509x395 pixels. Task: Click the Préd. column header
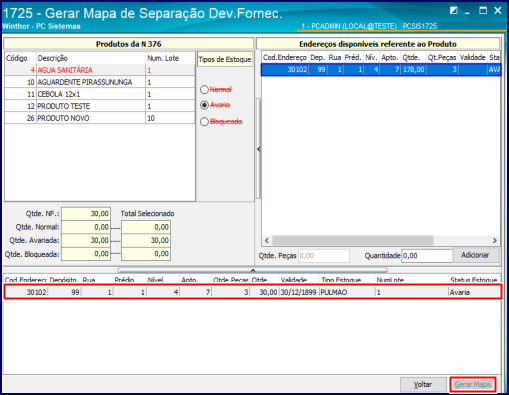click(353, 57)
